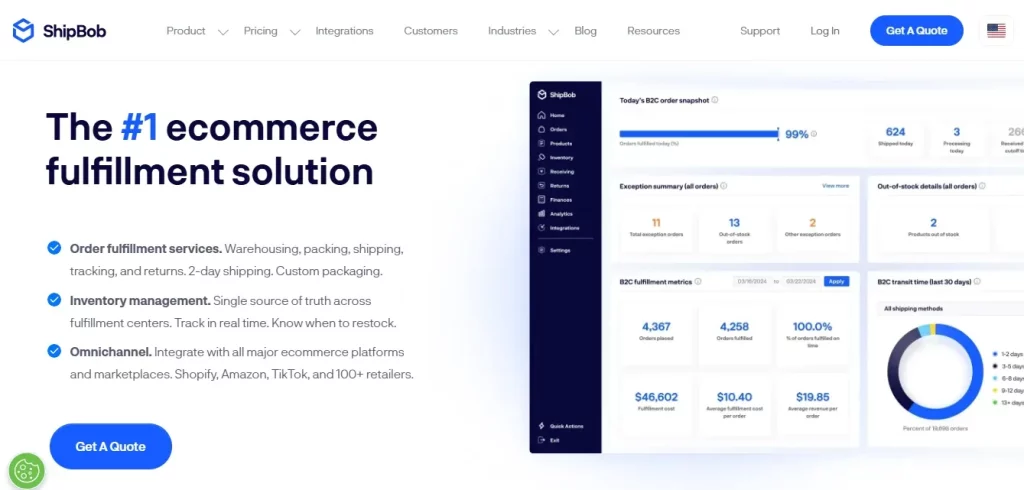Viewport: 1024px width, 490px height.
Task: Click info icon beside B2C transit time
Action: tap(977, 282)
